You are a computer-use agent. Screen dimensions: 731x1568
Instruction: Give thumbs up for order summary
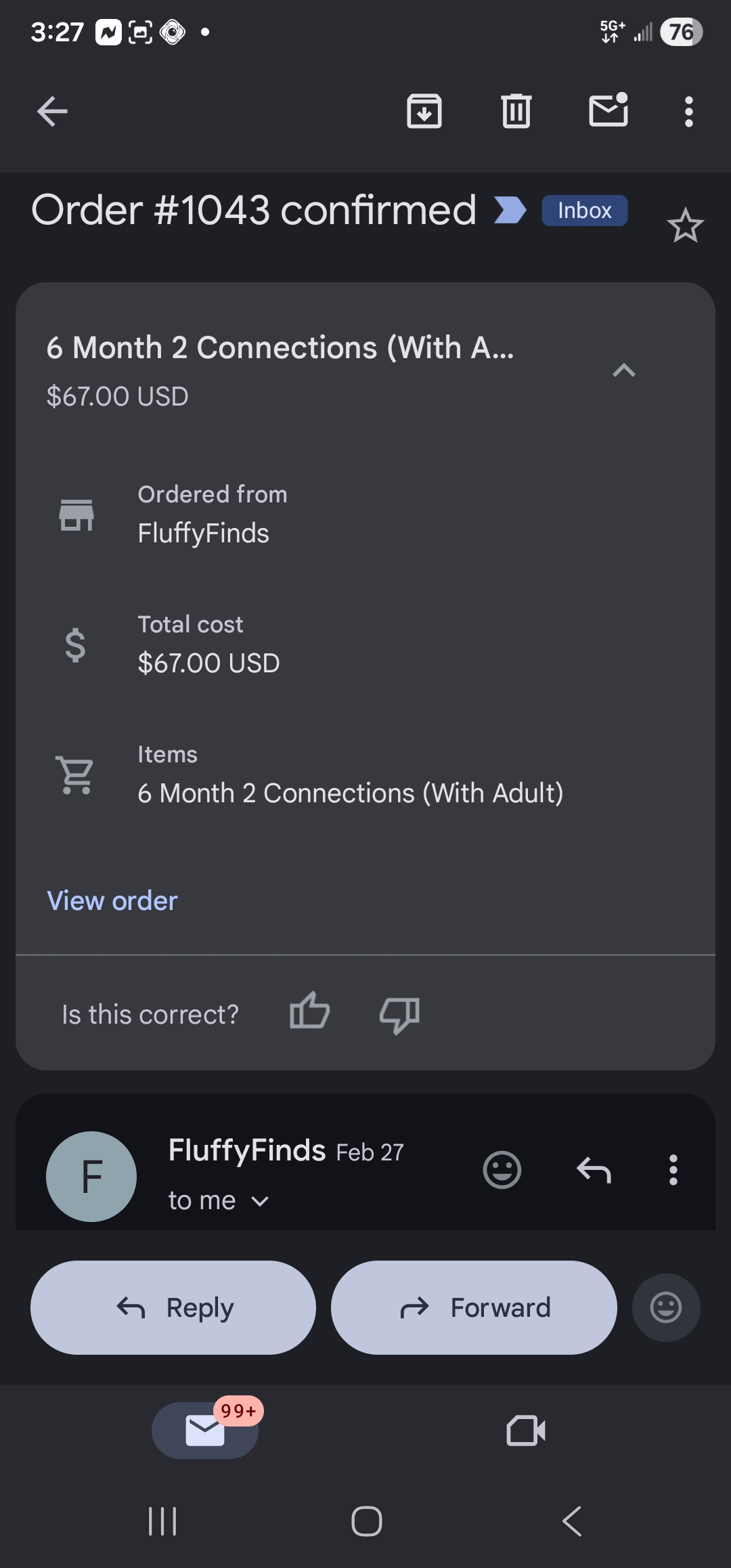pyautogui.click(x=309, y=1014)
